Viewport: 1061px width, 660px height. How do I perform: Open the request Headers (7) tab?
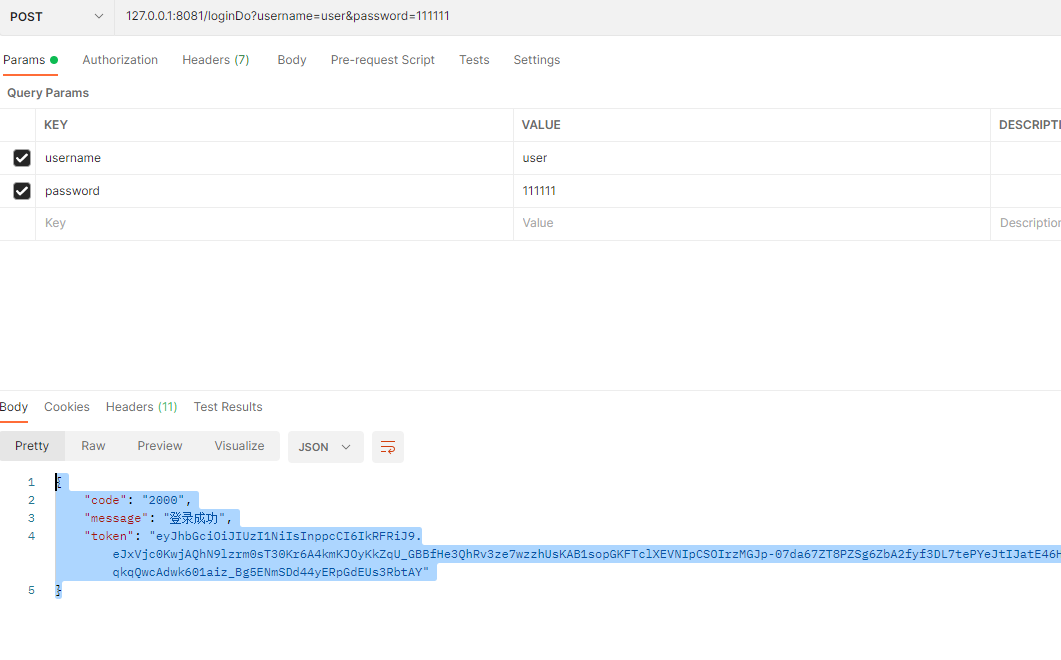pos(215,60)
